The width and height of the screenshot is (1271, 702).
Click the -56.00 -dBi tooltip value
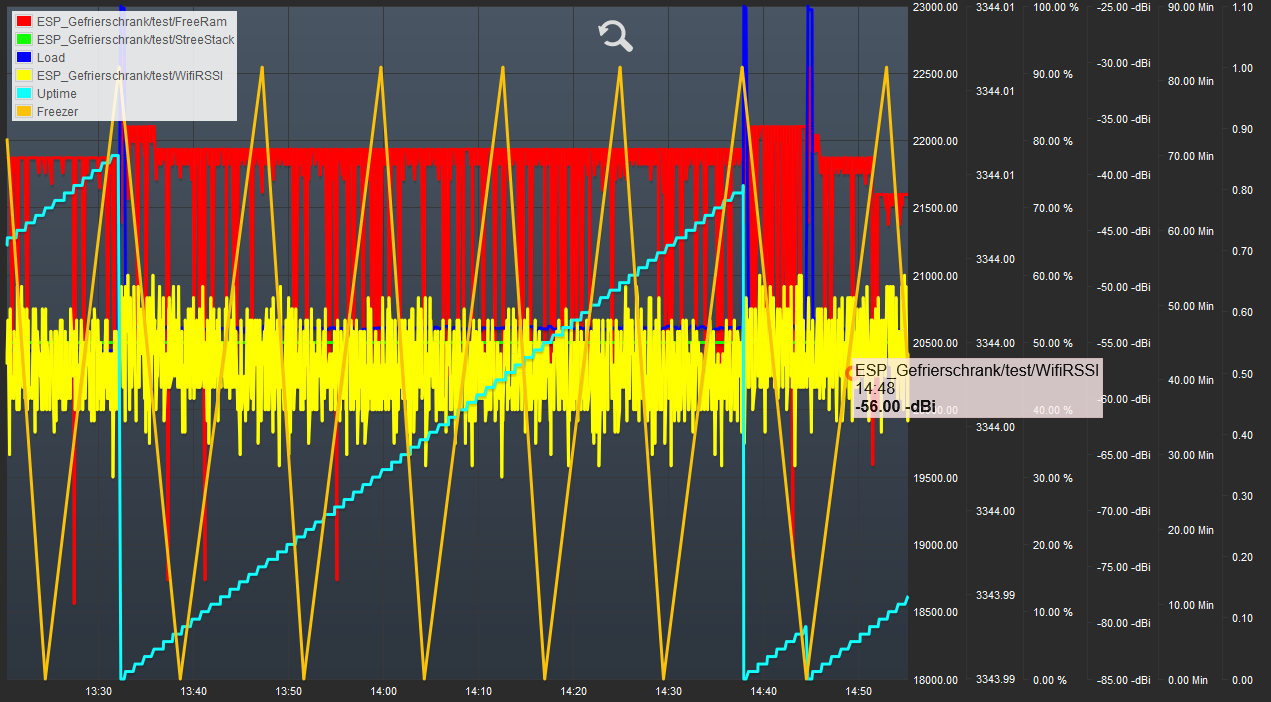896,406
